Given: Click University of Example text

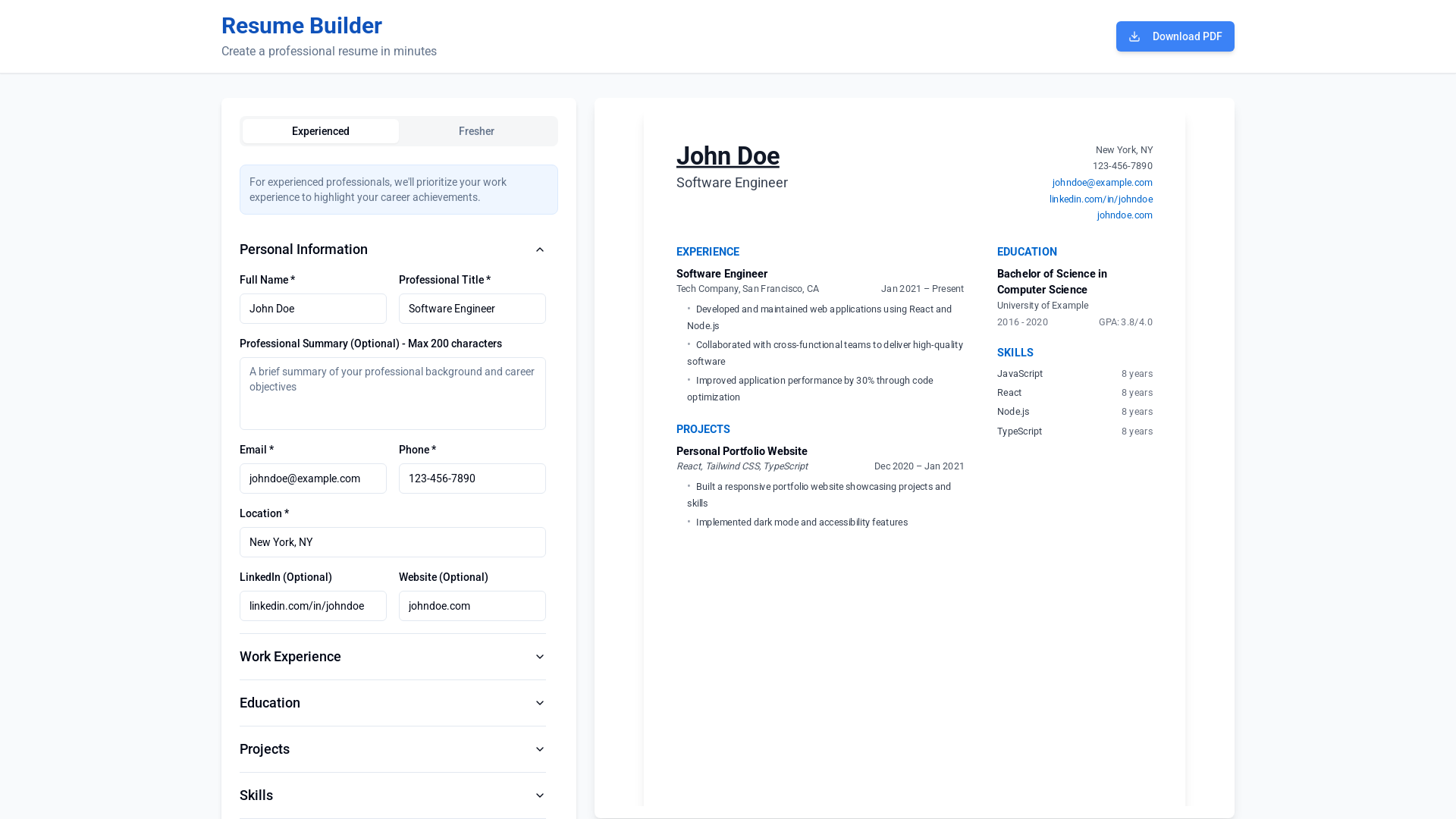Looking at the screenshot, I should coord(1043,306).
